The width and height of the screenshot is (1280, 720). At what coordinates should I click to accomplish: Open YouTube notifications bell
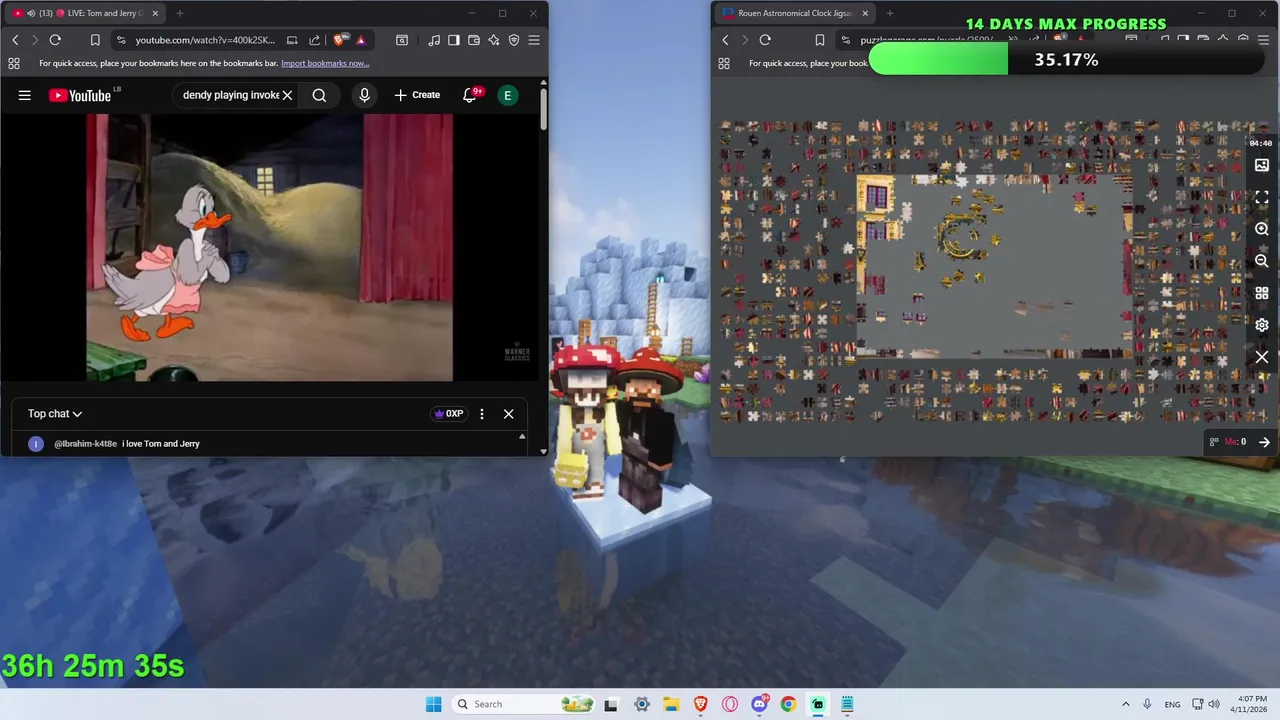(469, 95)
